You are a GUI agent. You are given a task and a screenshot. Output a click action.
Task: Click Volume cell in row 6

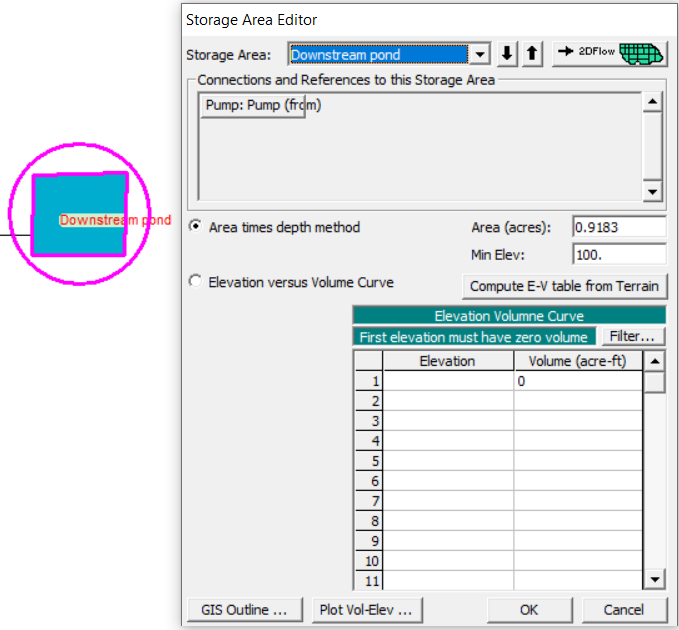[x=578, y=481]
